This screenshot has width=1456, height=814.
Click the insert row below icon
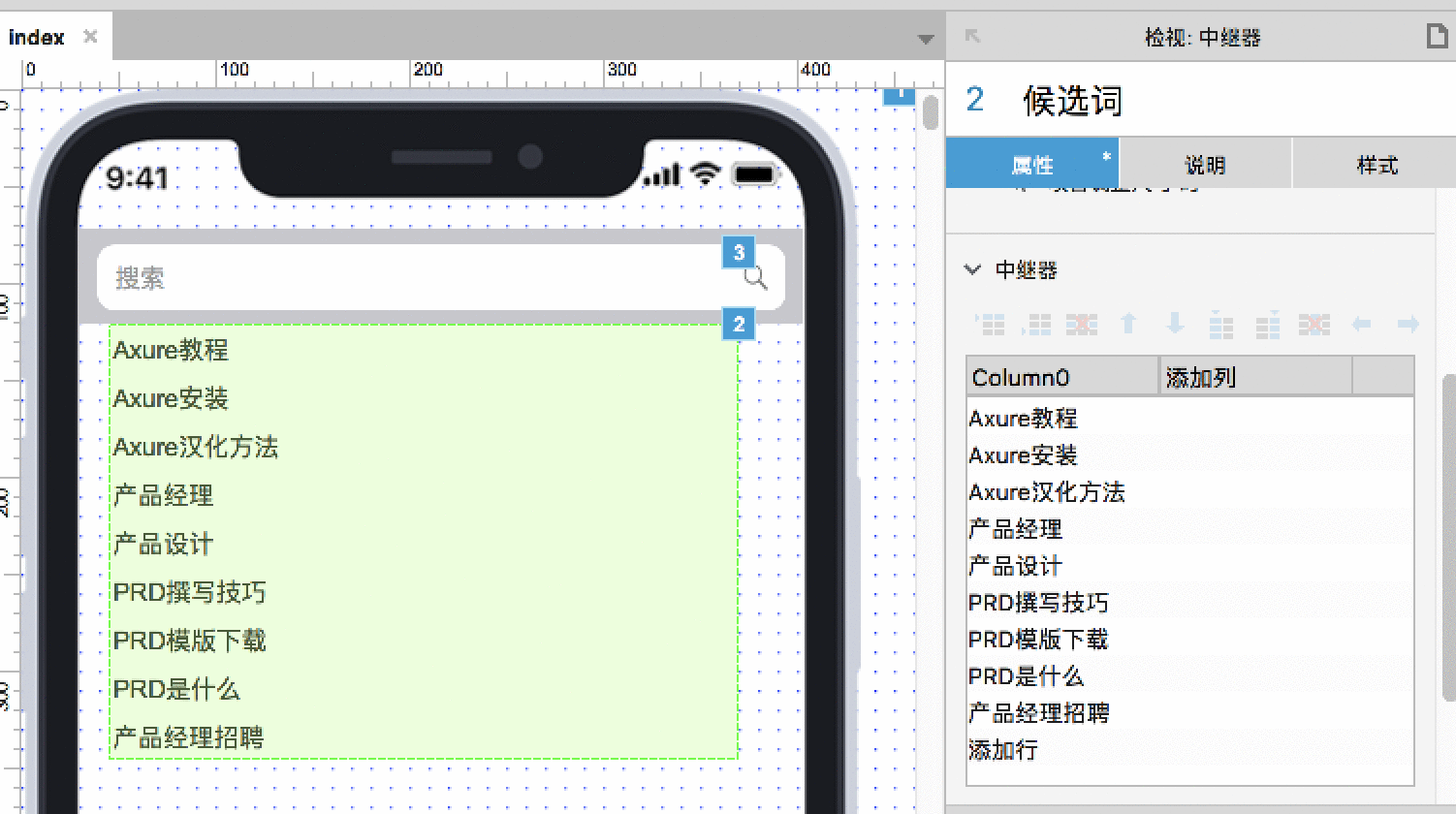(x=1035, y=324)
